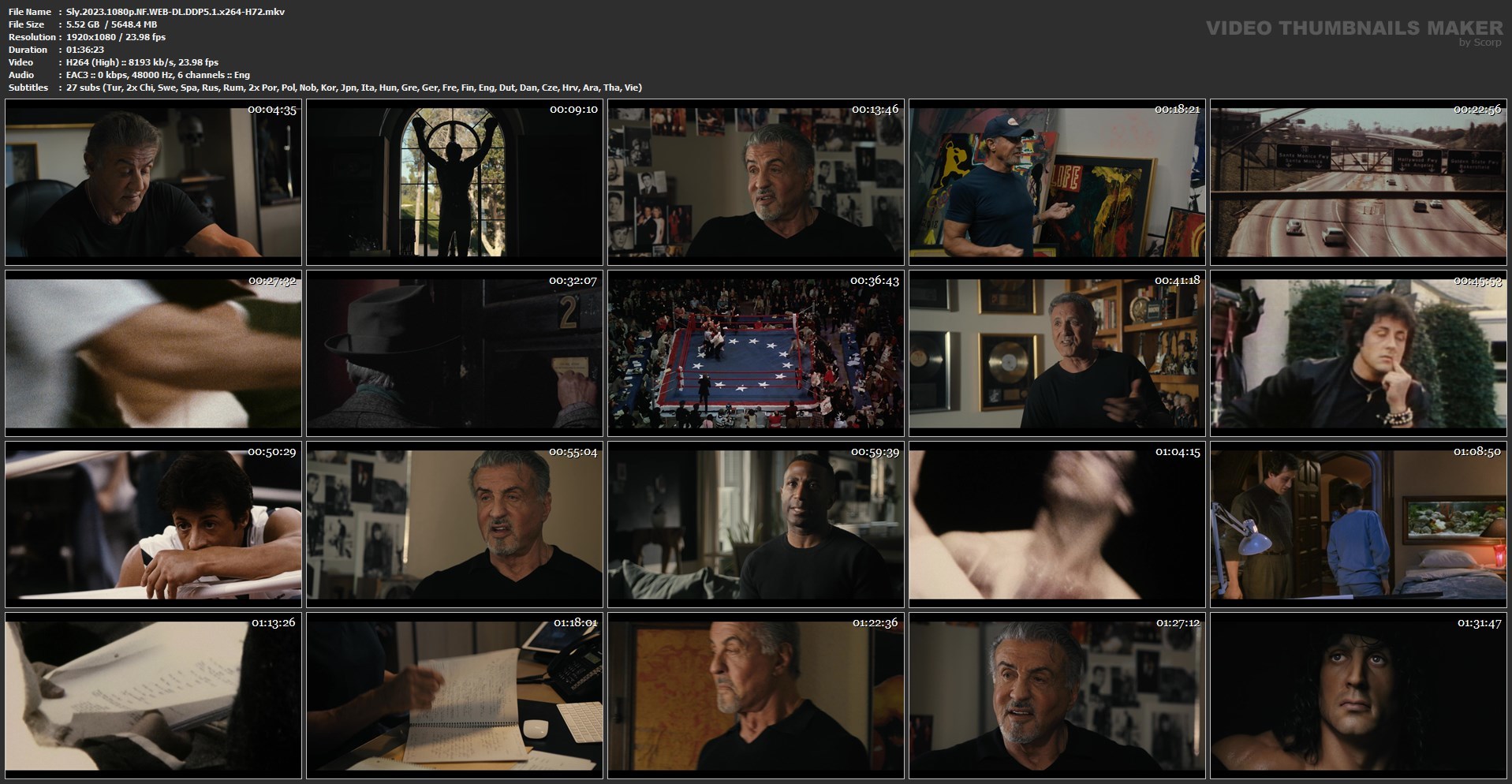Select the thumbnail at 00:50:29
The width and height of the screenshot is (1512, 784).
tap(153, 525)
